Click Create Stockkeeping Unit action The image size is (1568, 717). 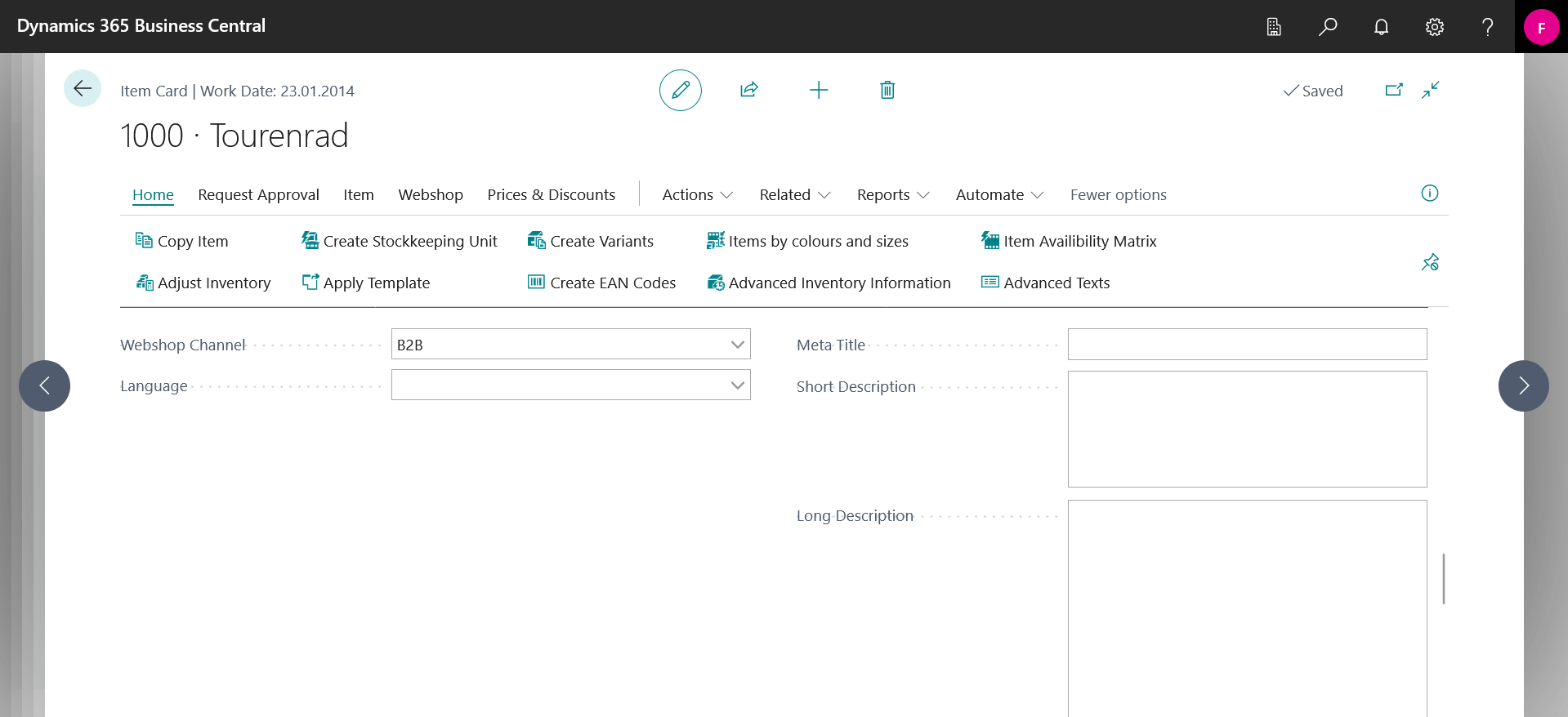click(x=400, y=241)
